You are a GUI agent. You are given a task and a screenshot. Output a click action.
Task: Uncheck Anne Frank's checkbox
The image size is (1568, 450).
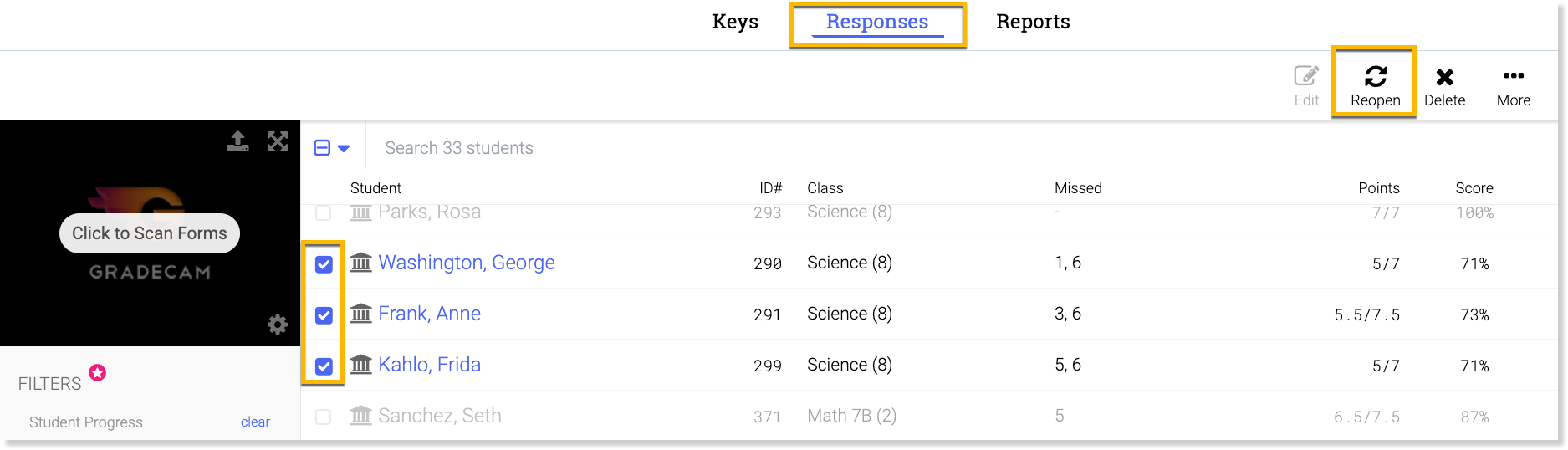324,315
